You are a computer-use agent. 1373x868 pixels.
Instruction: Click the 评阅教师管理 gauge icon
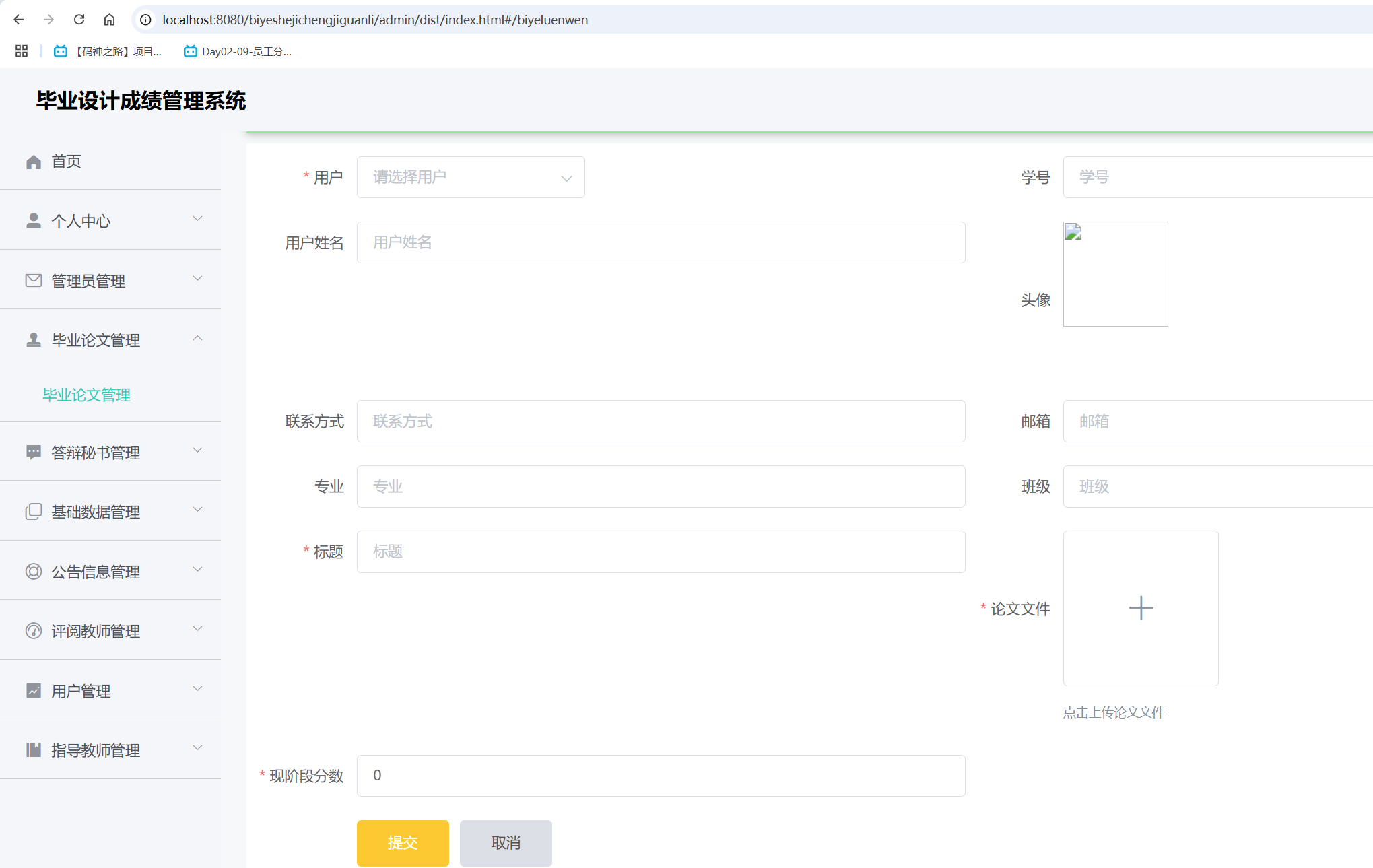(34, 631)
